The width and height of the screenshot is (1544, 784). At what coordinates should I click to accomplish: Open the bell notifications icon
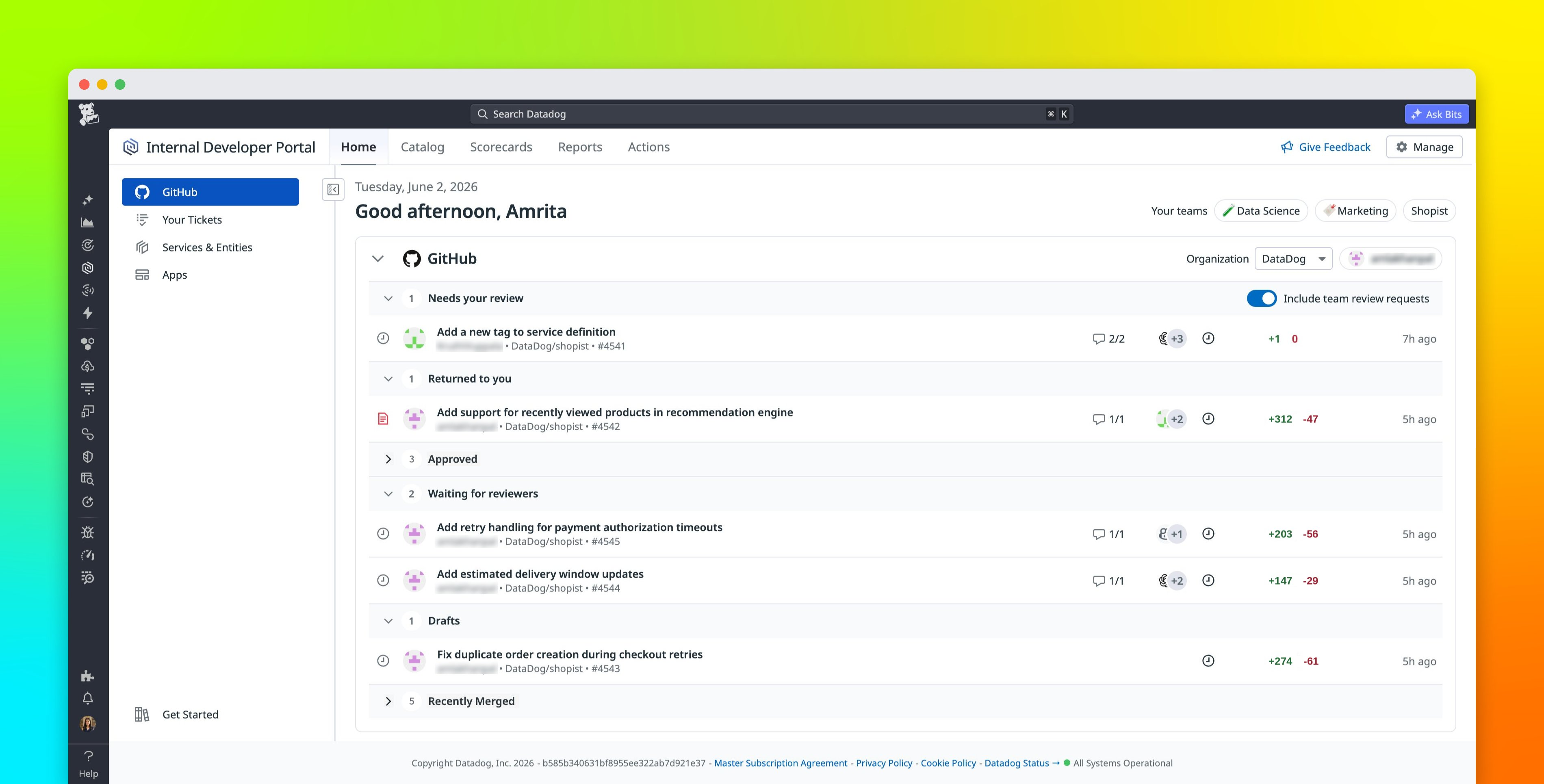coord(88,698)
